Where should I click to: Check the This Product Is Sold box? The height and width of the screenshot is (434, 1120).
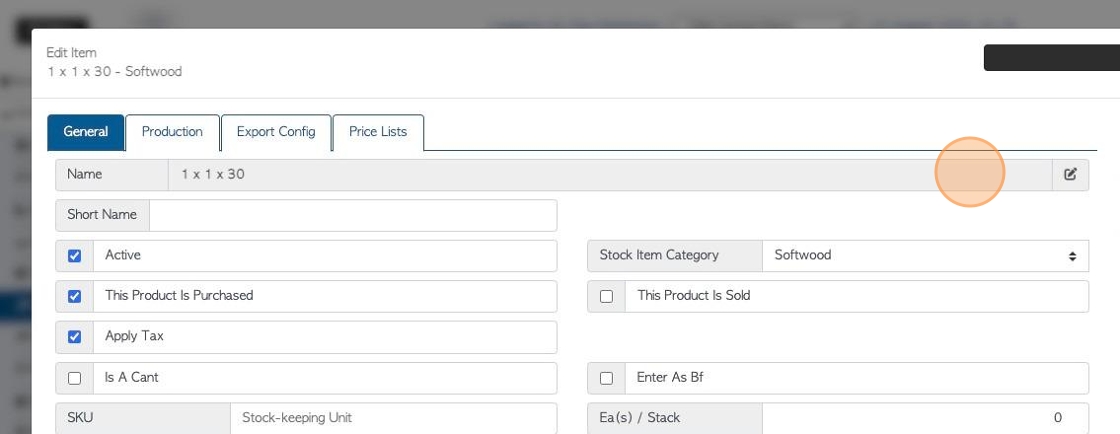click(606, 296)
